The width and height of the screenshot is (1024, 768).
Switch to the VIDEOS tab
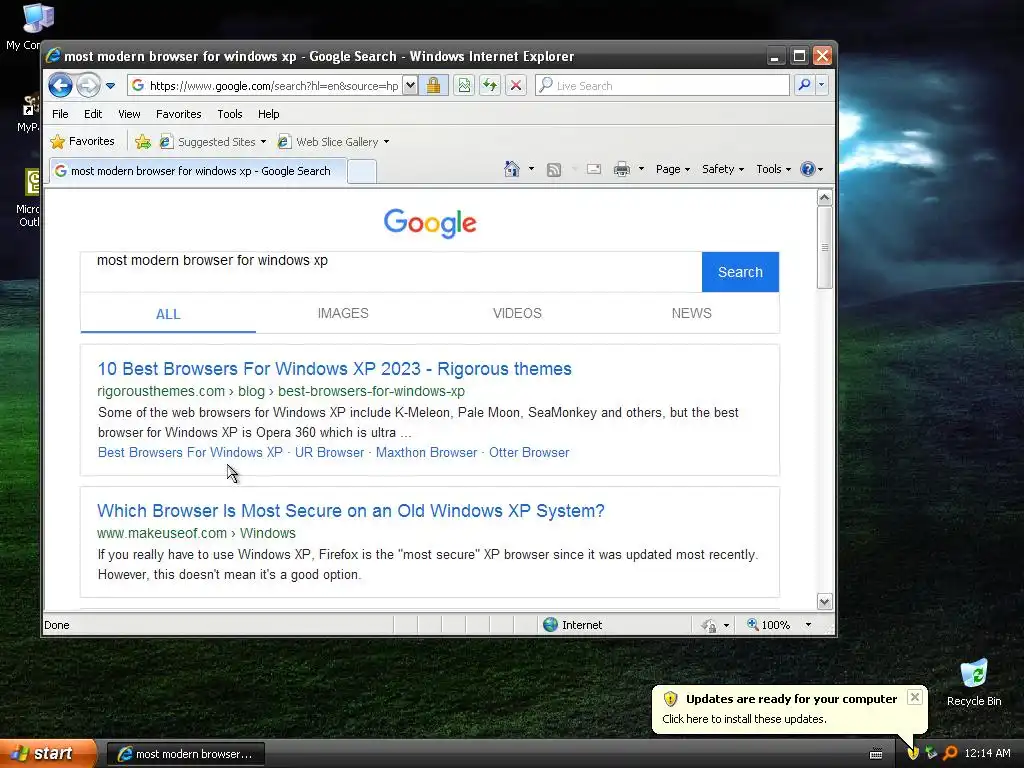click(517, 313)
